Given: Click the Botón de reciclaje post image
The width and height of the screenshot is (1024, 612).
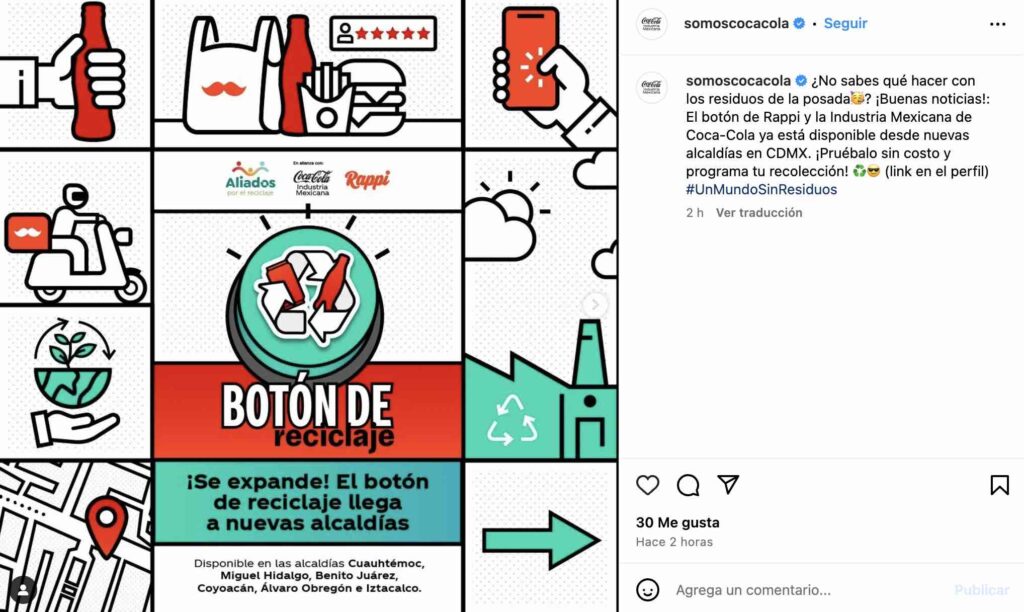Looking at the screenshot, I should (308, 306).
